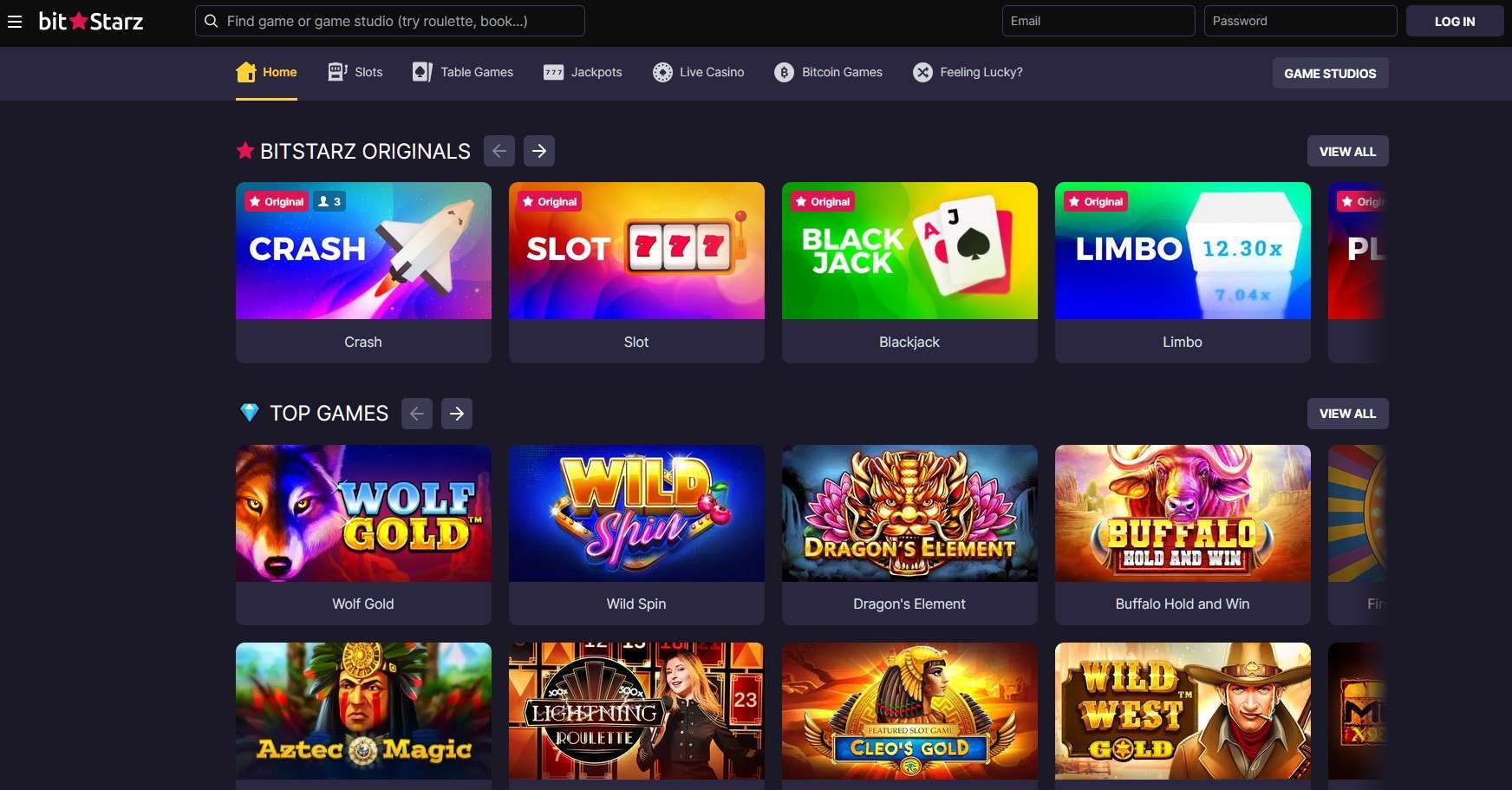Open the Slots tab

[355, 72]
